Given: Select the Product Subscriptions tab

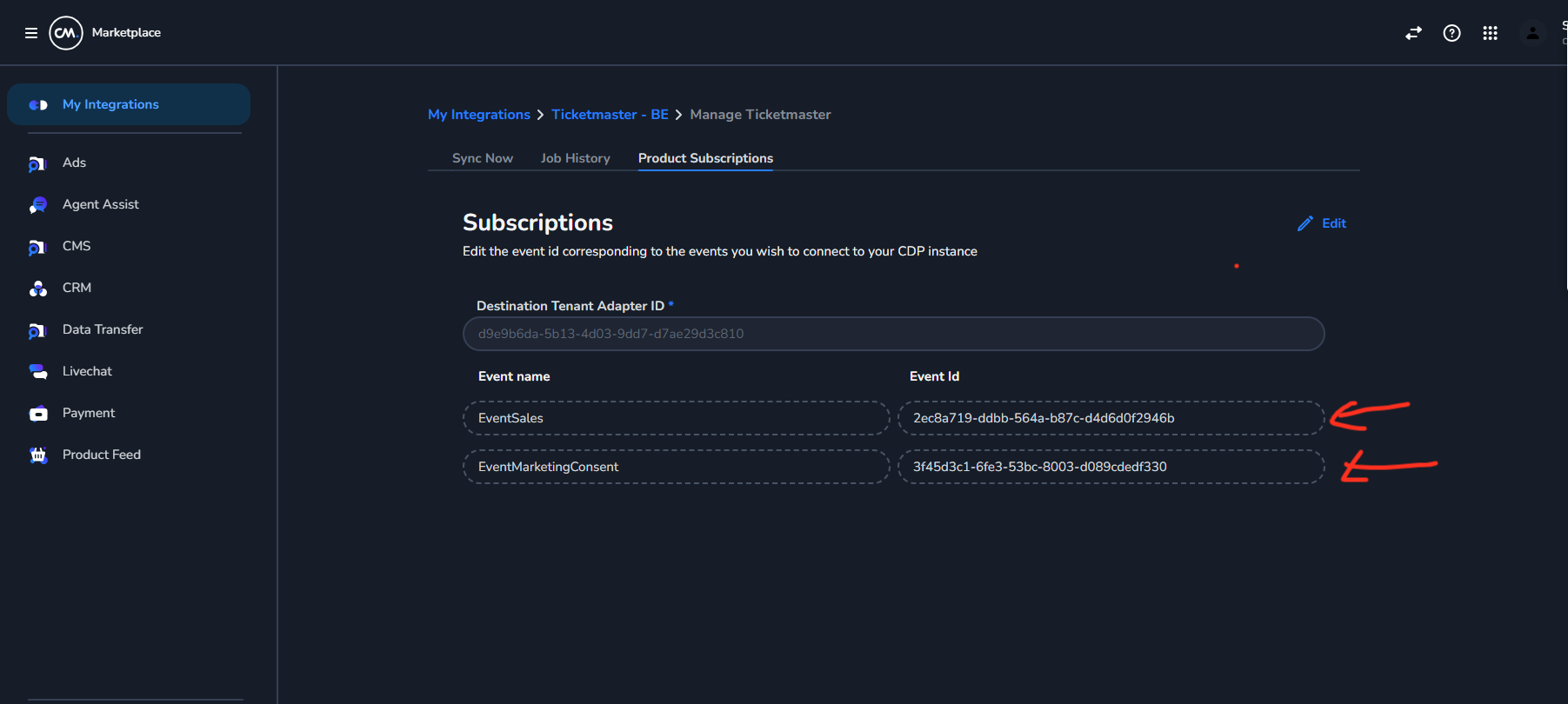Looking at the screenshot, I should point(705,158).
